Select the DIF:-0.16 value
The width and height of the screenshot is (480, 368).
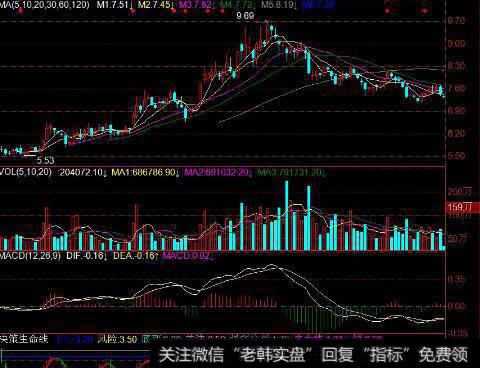tap(87, 256)
